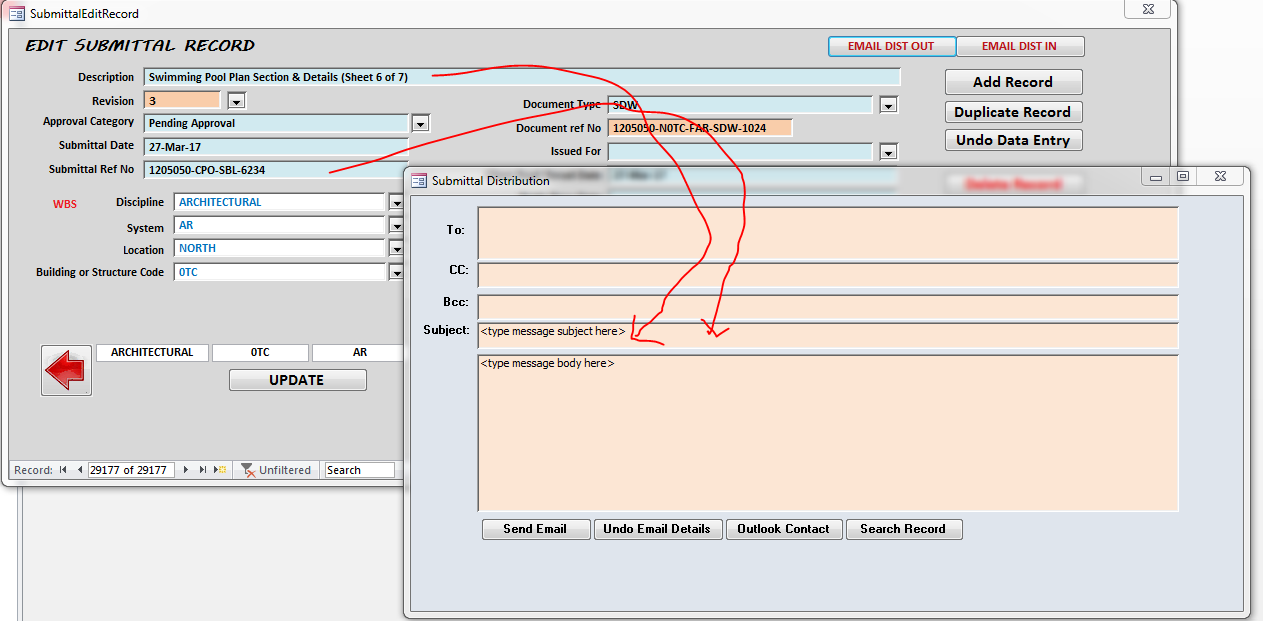This screenshot has width=1263, height=621.
Task: Click the SubmittalEditRecord window form icon
Action: (x=17, y=13)
